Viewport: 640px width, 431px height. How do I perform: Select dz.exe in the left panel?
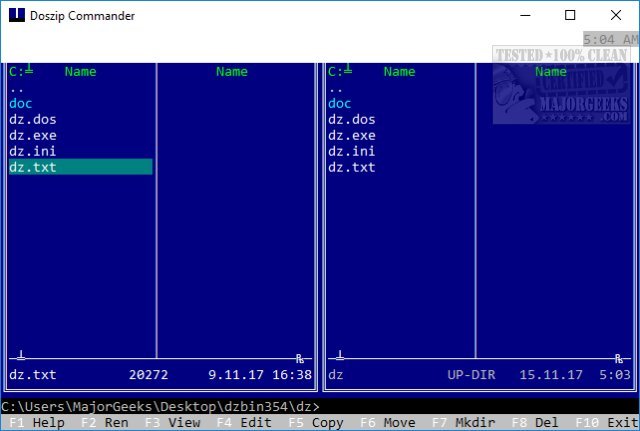click(x=33, y=136)
